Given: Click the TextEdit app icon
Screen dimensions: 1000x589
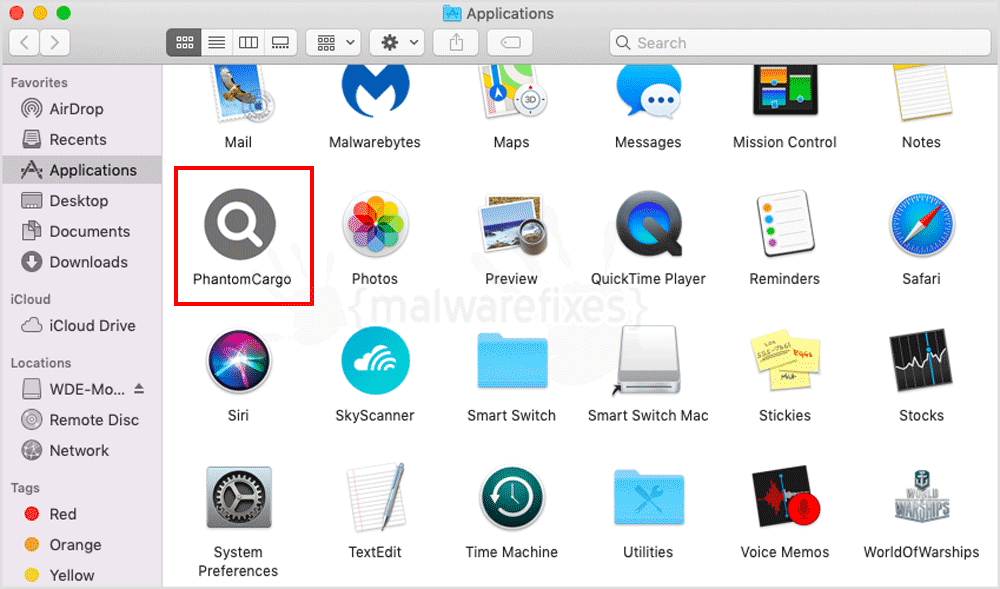Looking at the screenshot, I should click(x=376, y=497).
